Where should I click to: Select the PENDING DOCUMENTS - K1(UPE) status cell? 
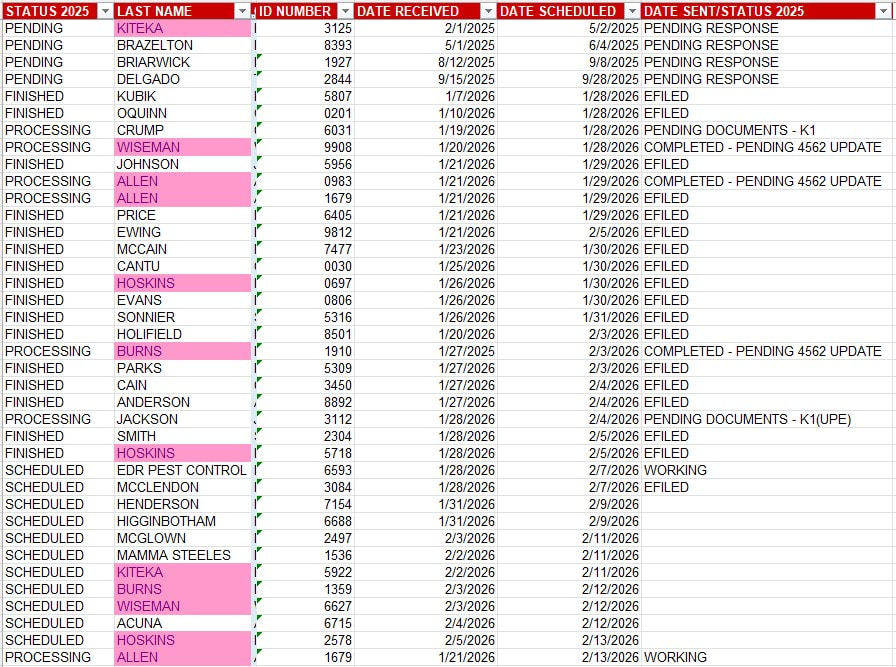click(747, 419)
